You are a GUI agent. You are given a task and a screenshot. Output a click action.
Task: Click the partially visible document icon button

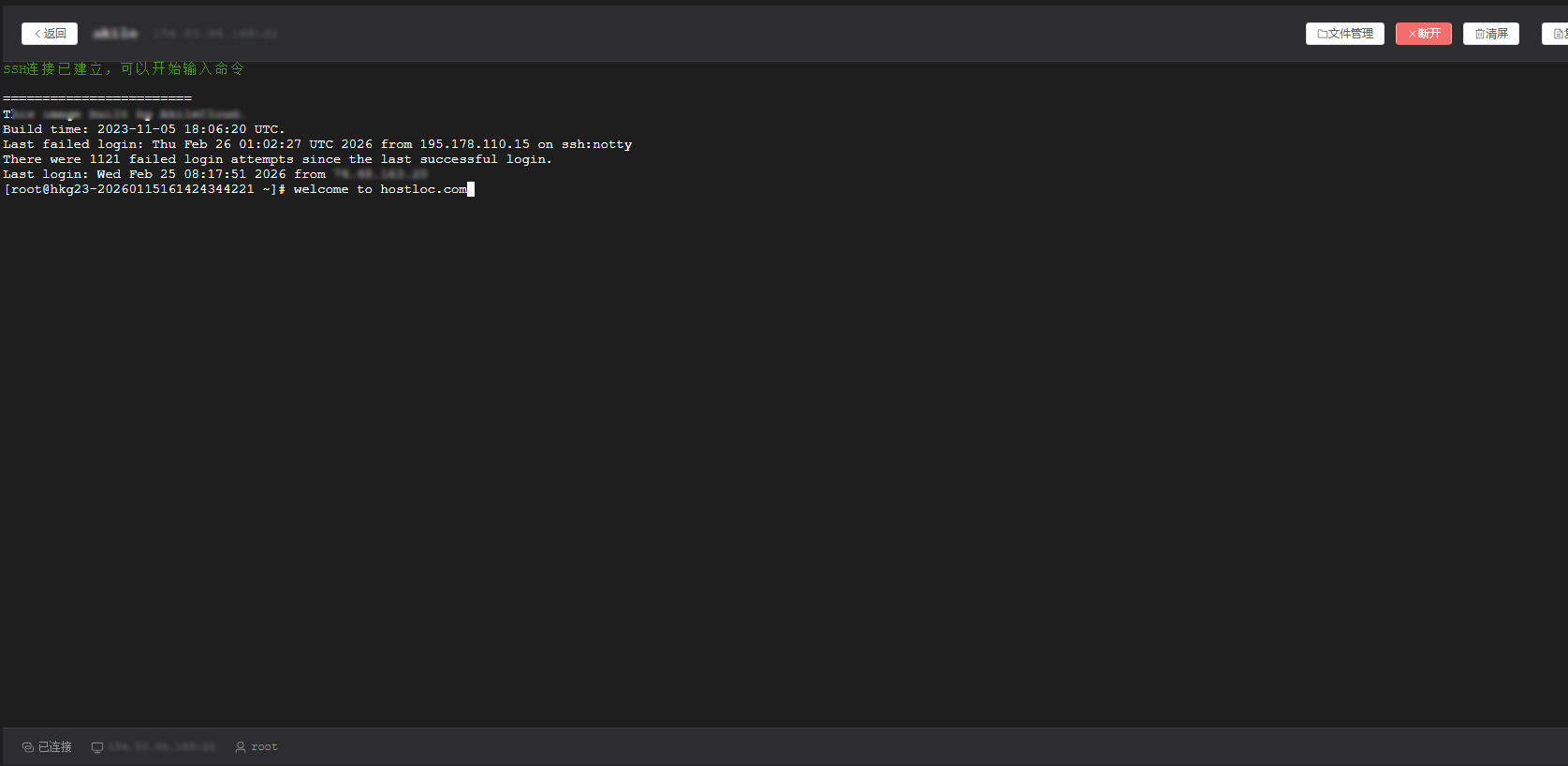click(x=1558, y=34)
